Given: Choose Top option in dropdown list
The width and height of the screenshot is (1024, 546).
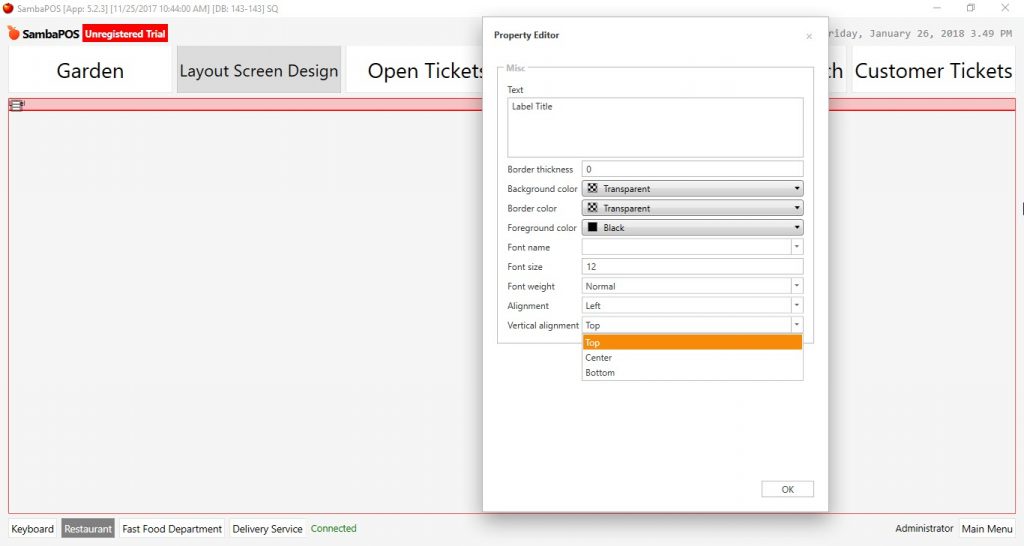Looking at the screenshot, I should point(692,342).
